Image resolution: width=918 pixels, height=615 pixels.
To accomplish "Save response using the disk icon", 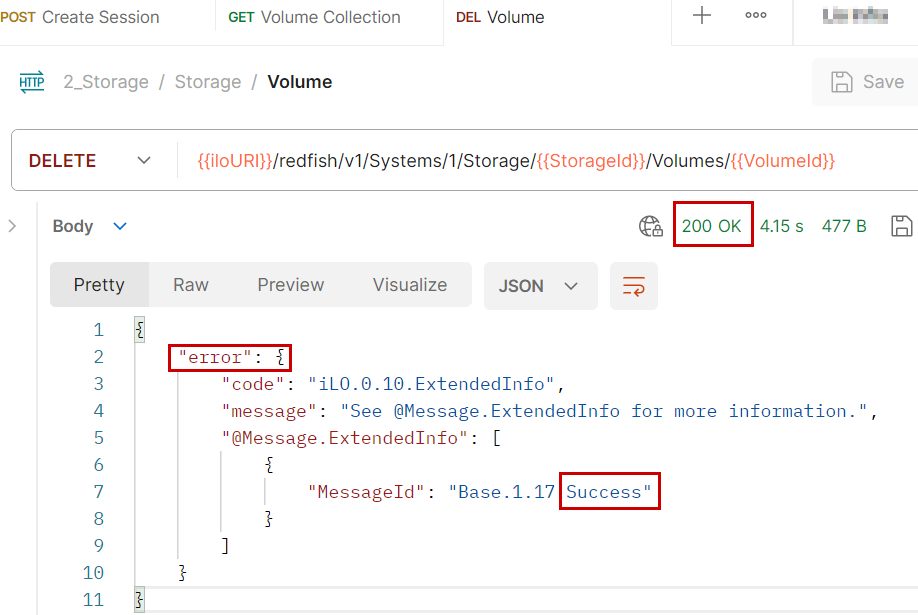I will coord(901,226).
